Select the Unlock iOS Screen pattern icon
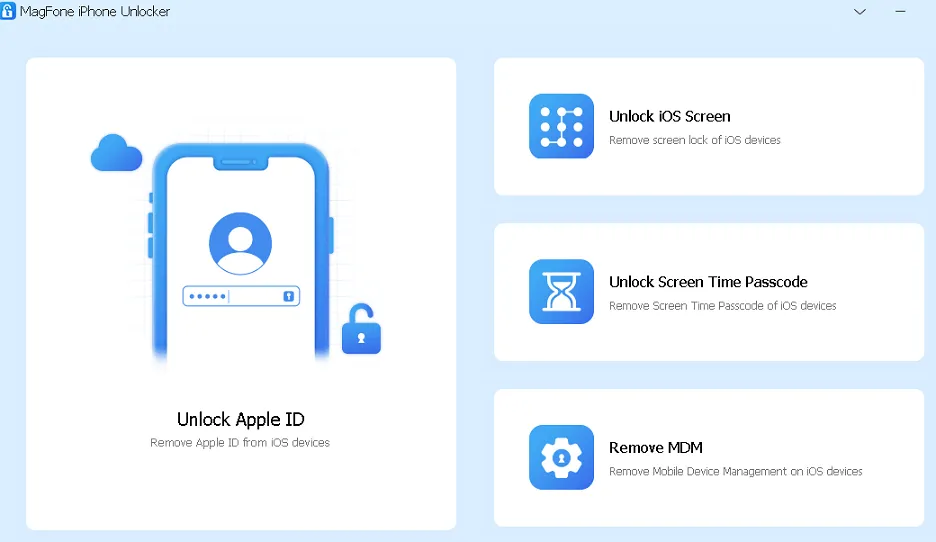The image size is (936, 542). point(561,126)
